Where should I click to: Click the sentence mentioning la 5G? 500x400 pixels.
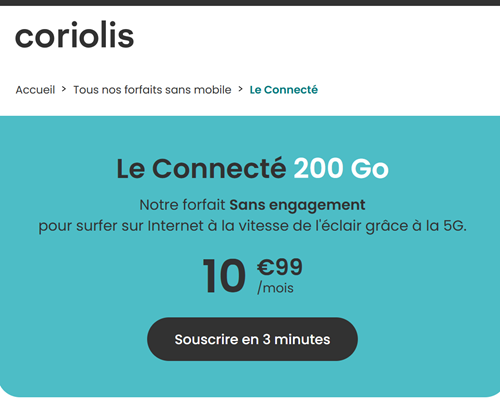coord(252,226)
